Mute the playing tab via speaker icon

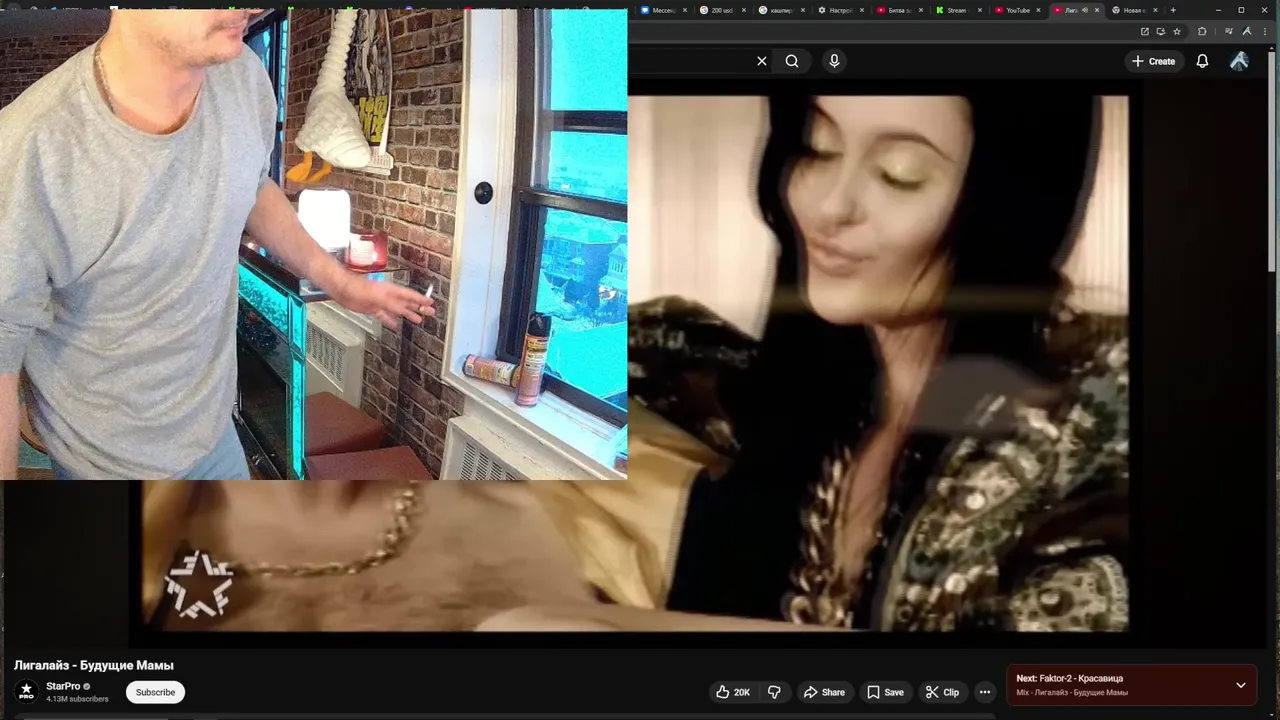pyautogui.click(x=1085, y=10)
